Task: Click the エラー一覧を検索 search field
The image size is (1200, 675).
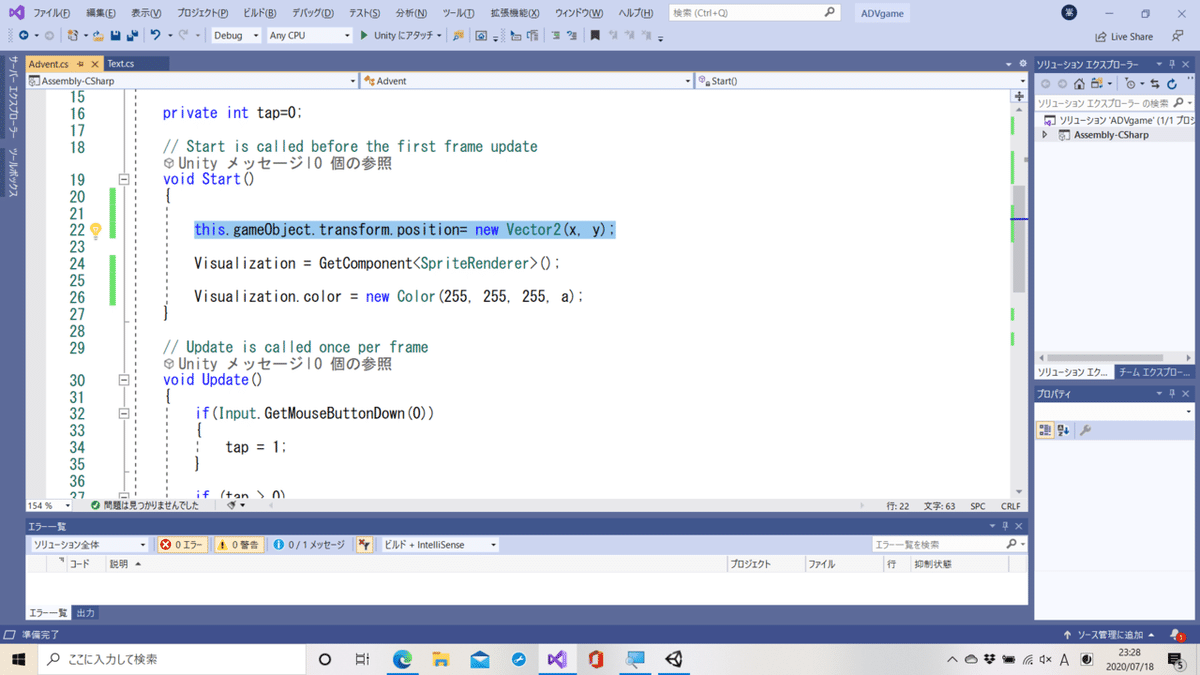Action: pos(949,545)
